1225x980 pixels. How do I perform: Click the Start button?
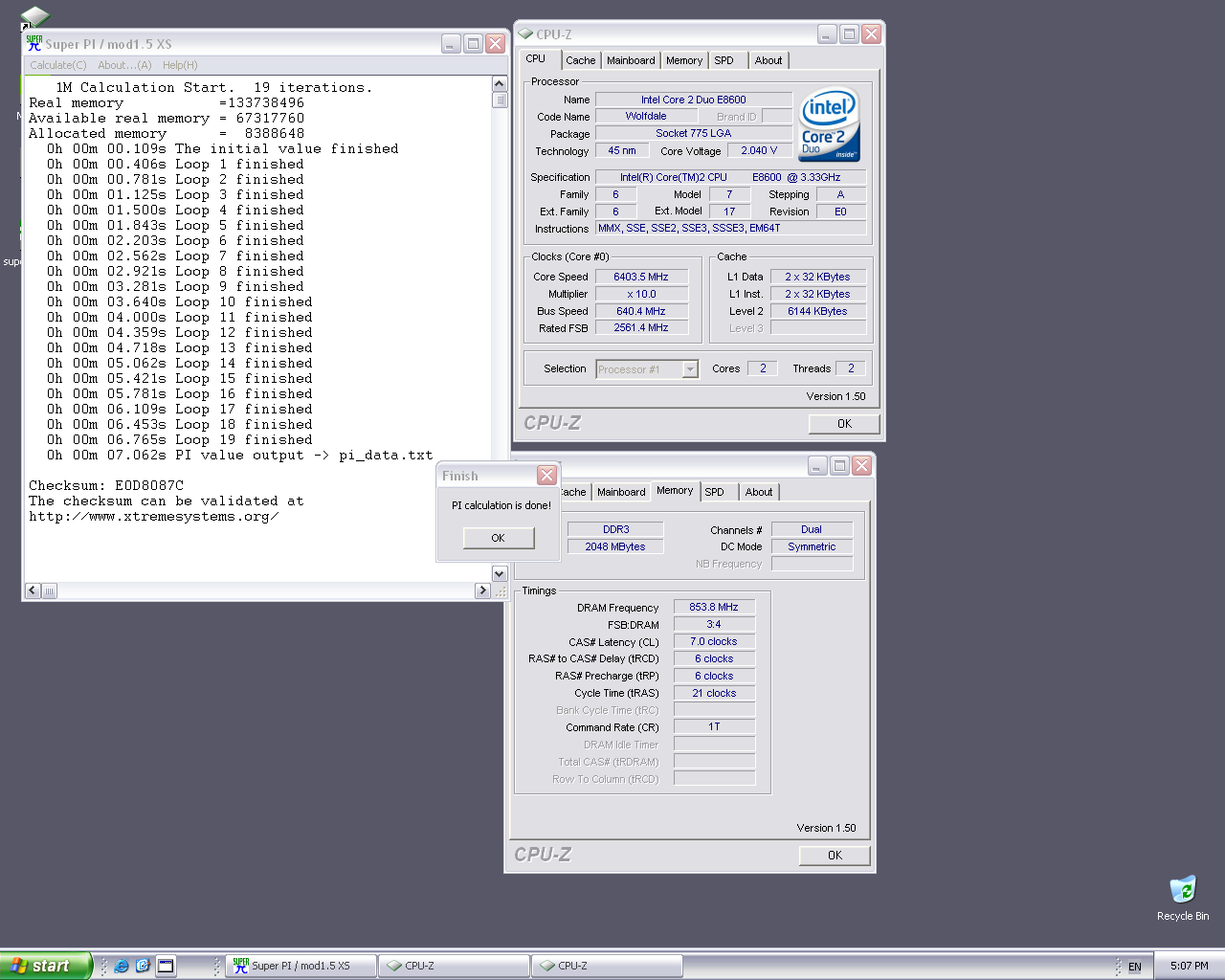click(45, 966)
